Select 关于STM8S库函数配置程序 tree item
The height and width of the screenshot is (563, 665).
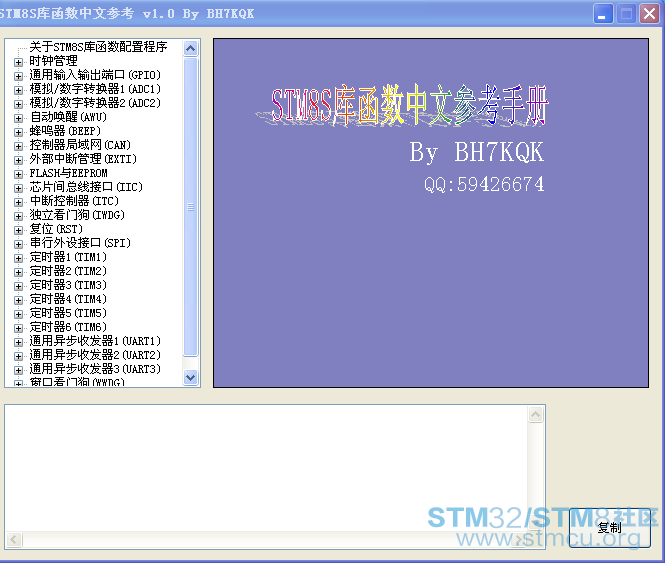98,47
